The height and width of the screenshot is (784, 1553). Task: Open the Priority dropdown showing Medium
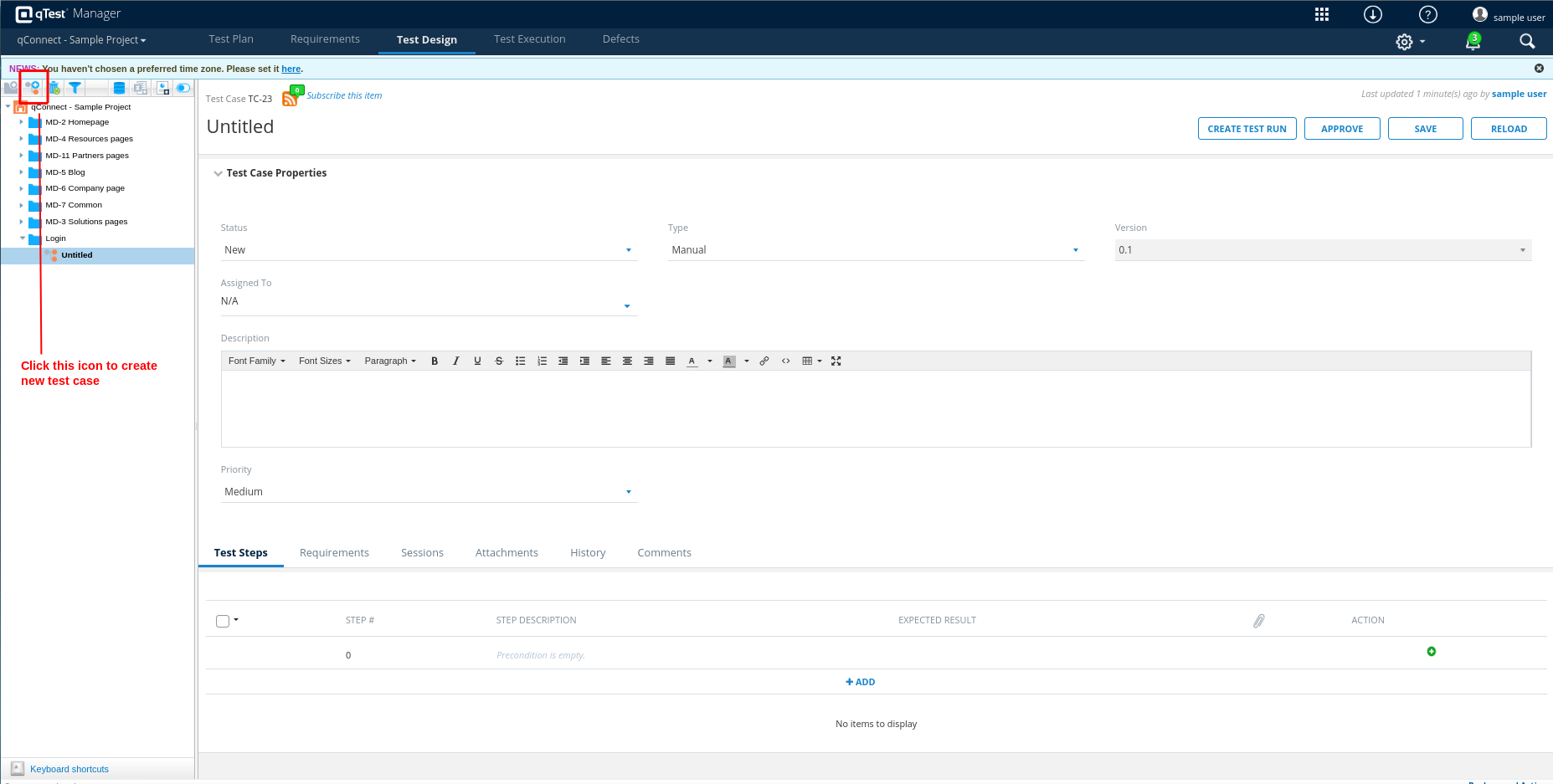tap(429, 492)
